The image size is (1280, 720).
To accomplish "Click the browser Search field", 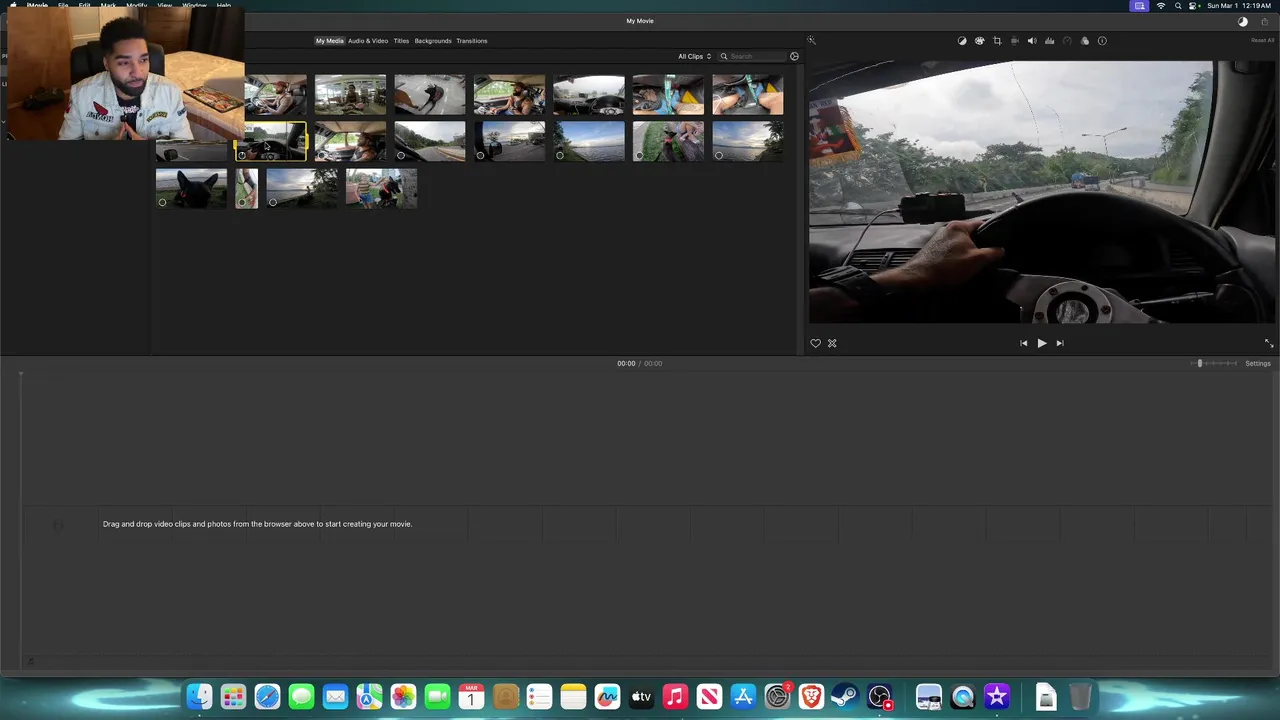I will [752, 56].
